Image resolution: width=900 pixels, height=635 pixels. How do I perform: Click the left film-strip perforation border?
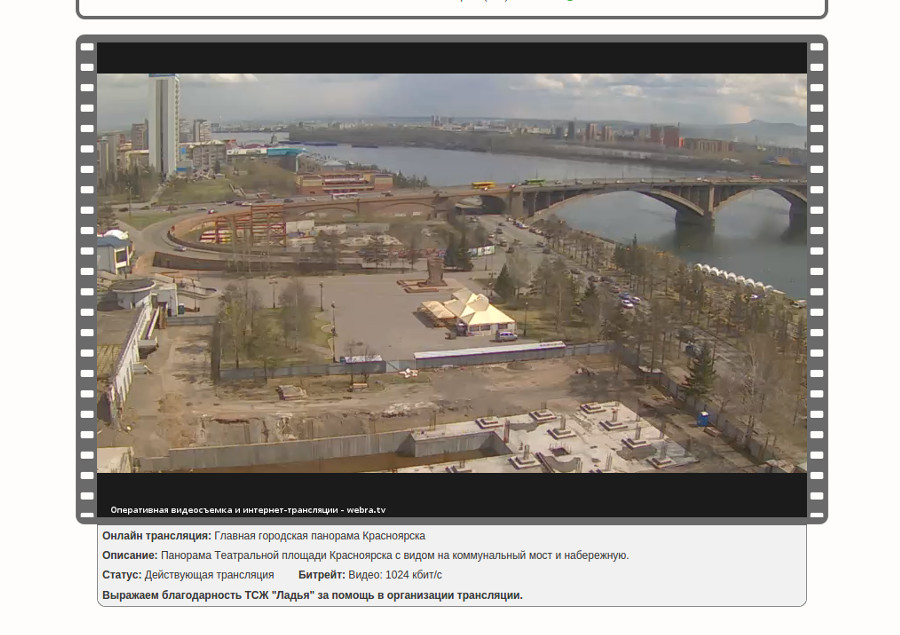(x=87, y=280)
